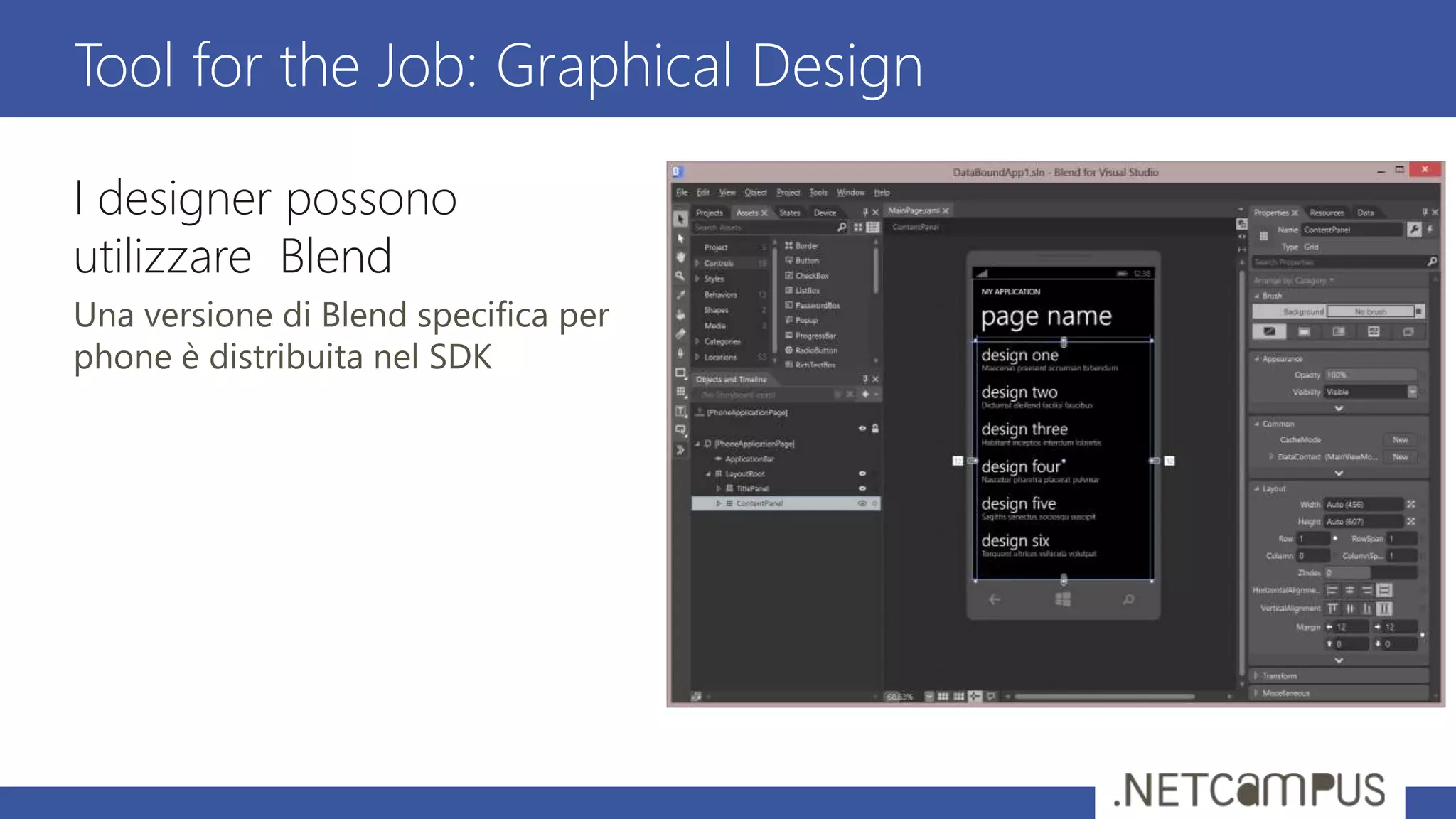Open the Visibility dropdown
Viewport: 1456px width, 819px height.
coord(1413,392)
